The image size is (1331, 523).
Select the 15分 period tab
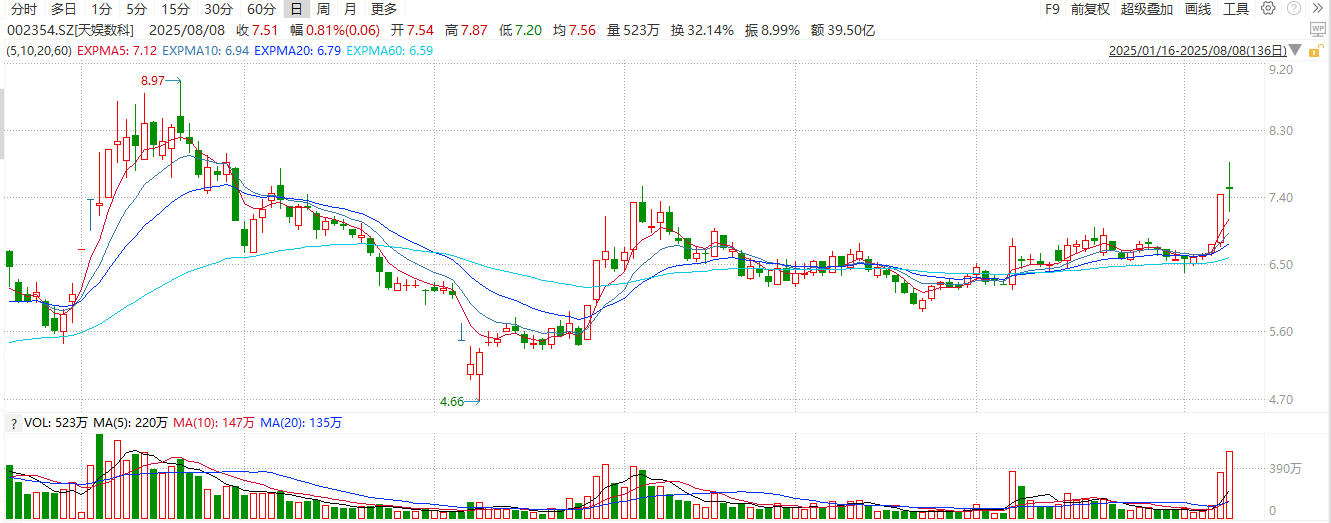(174, 9)
